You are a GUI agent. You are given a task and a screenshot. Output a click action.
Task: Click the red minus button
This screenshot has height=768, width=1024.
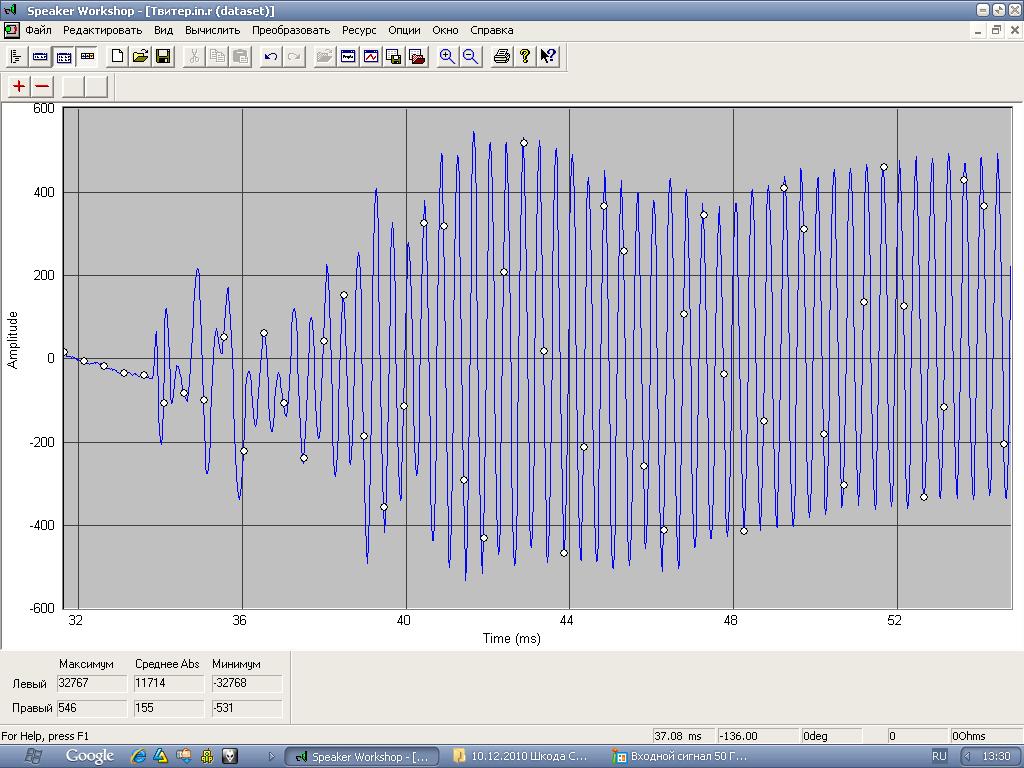click(42, 86)
